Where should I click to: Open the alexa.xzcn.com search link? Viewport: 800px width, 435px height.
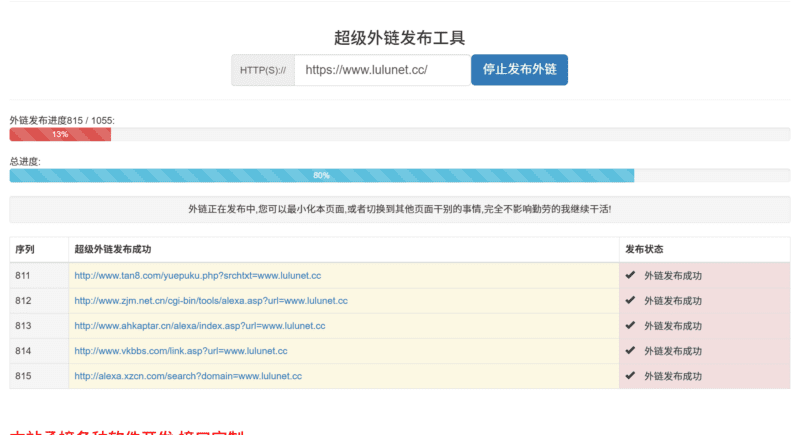pos(188,376)
